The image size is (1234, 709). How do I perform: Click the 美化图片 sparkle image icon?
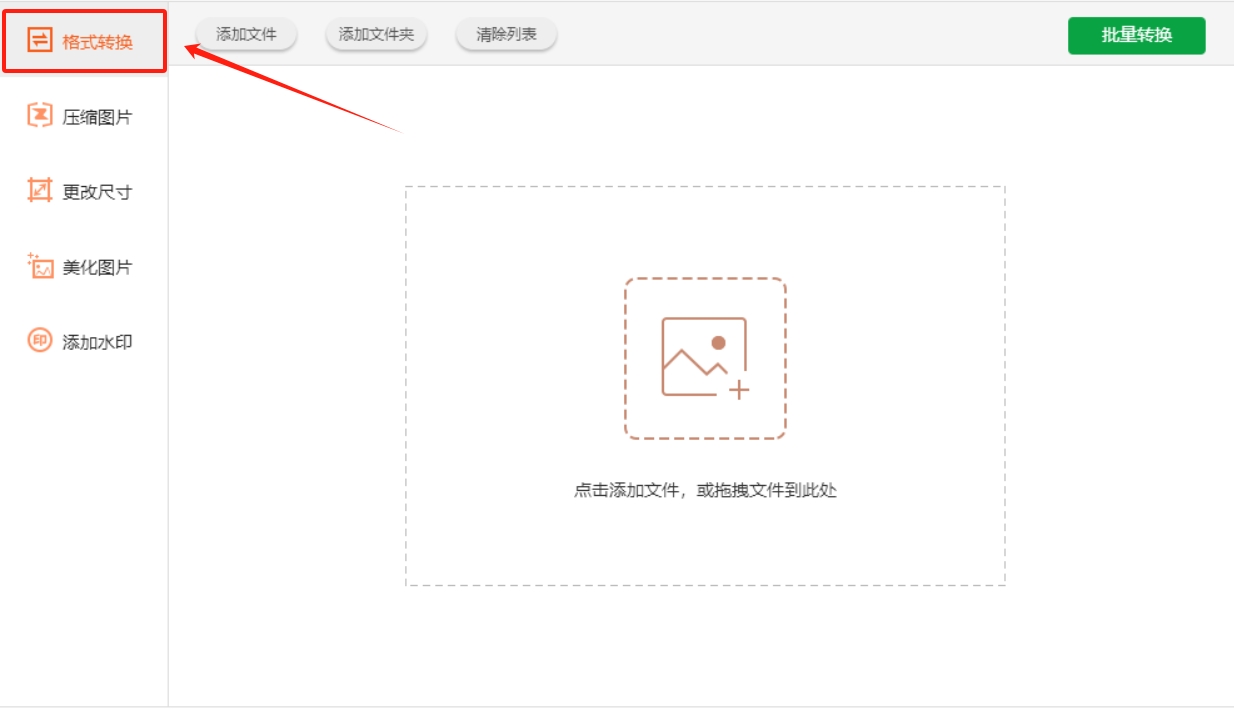click(x=39, y=266)
